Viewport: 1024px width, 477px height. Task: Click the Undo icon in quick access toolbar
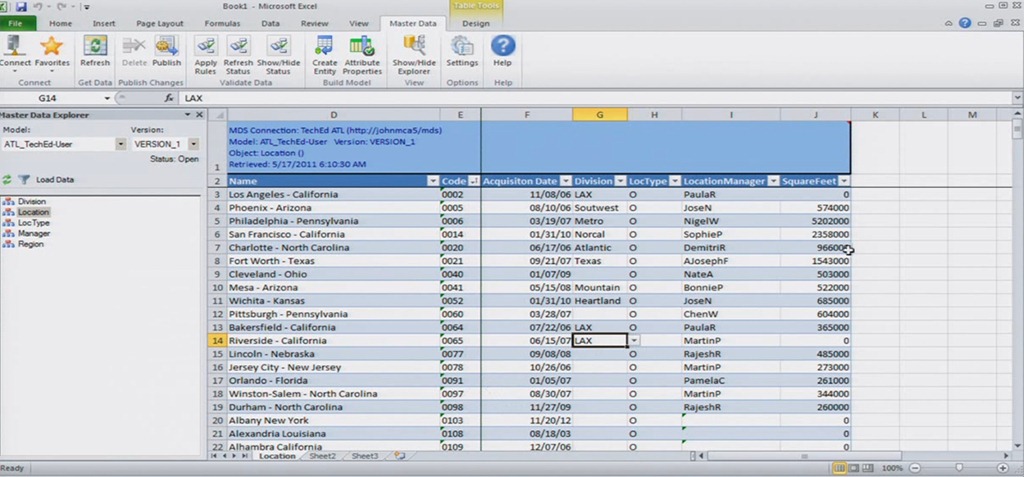(37, 7)
